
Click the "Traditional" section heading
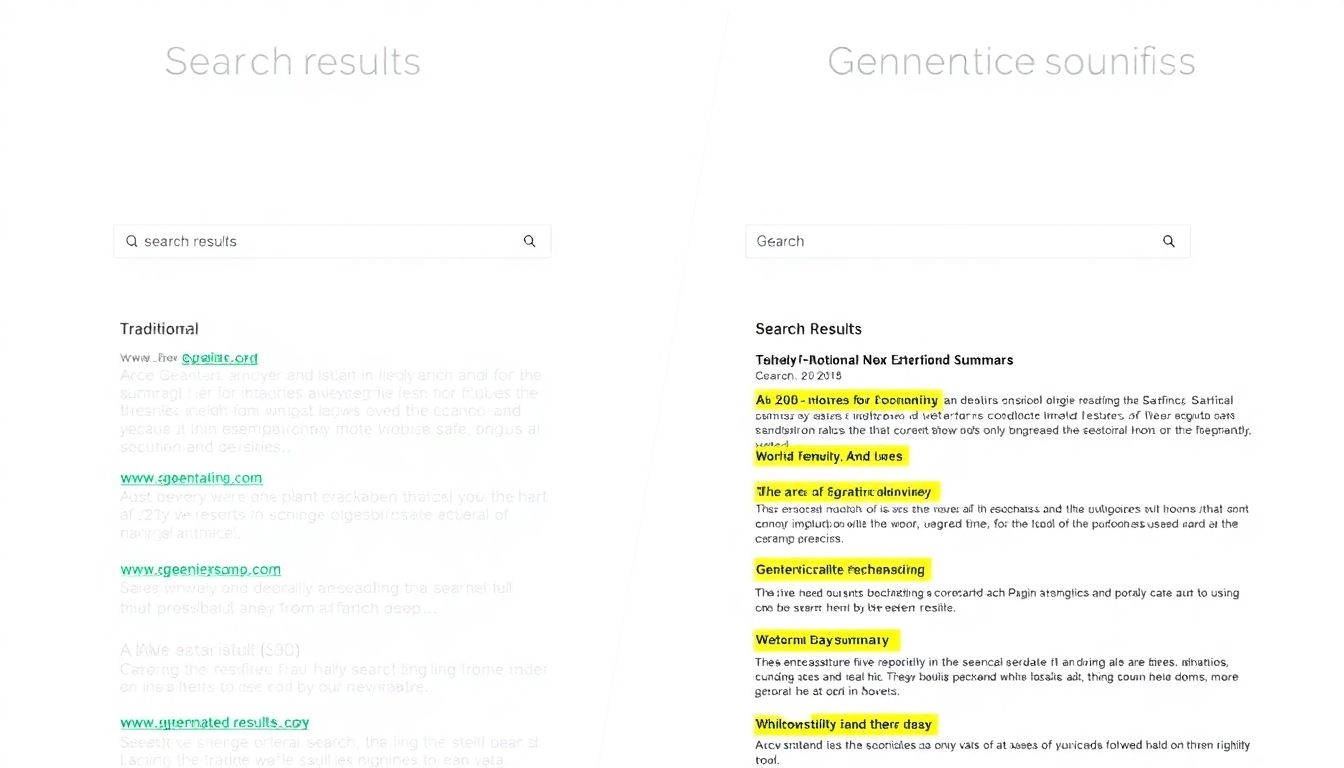coord(159,329)
